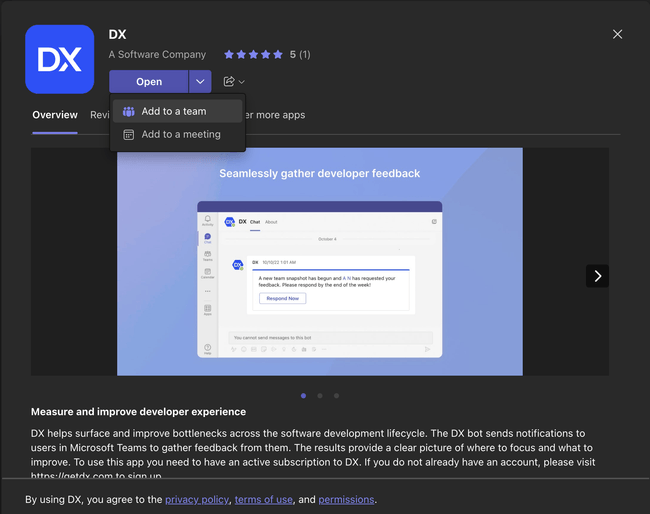Click the calendar meeting icon in dropdown
Screen dimensions: 650x514
click(x=128, y=134)
